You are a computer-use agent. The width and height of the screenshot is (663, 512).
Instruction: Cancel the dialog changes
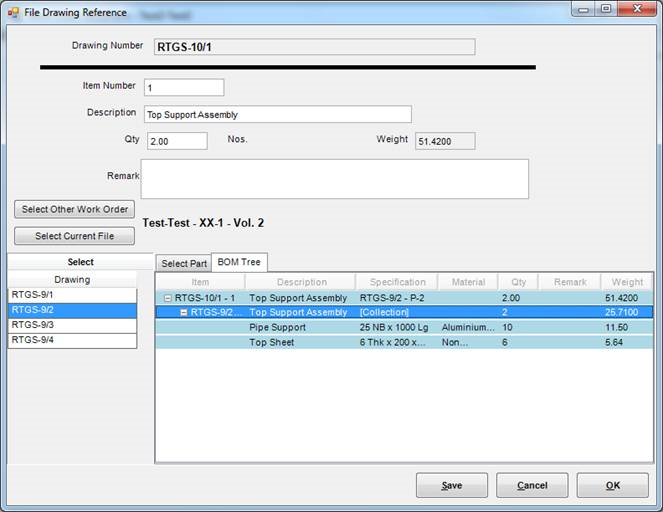click(532, 486)
